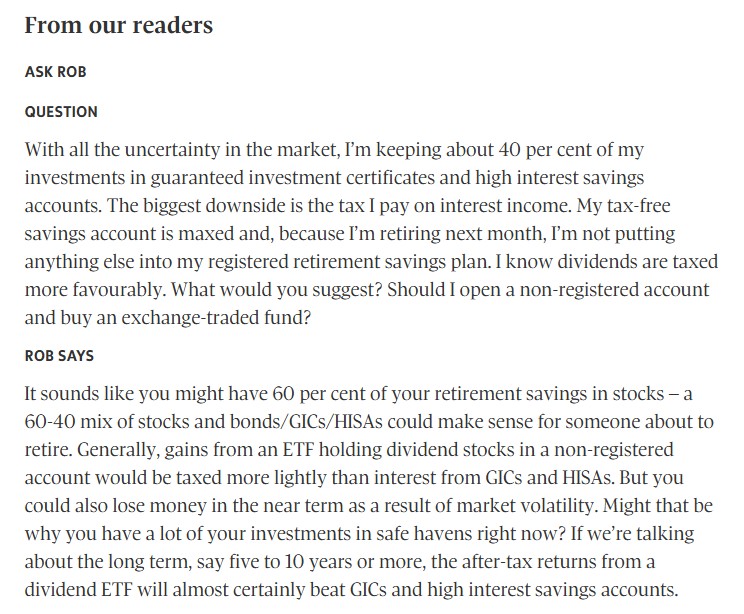Click the 'QUESTION' label
The height and width of the screenshot is (614, 744).
pyautogui.click(x=61, y=112)
